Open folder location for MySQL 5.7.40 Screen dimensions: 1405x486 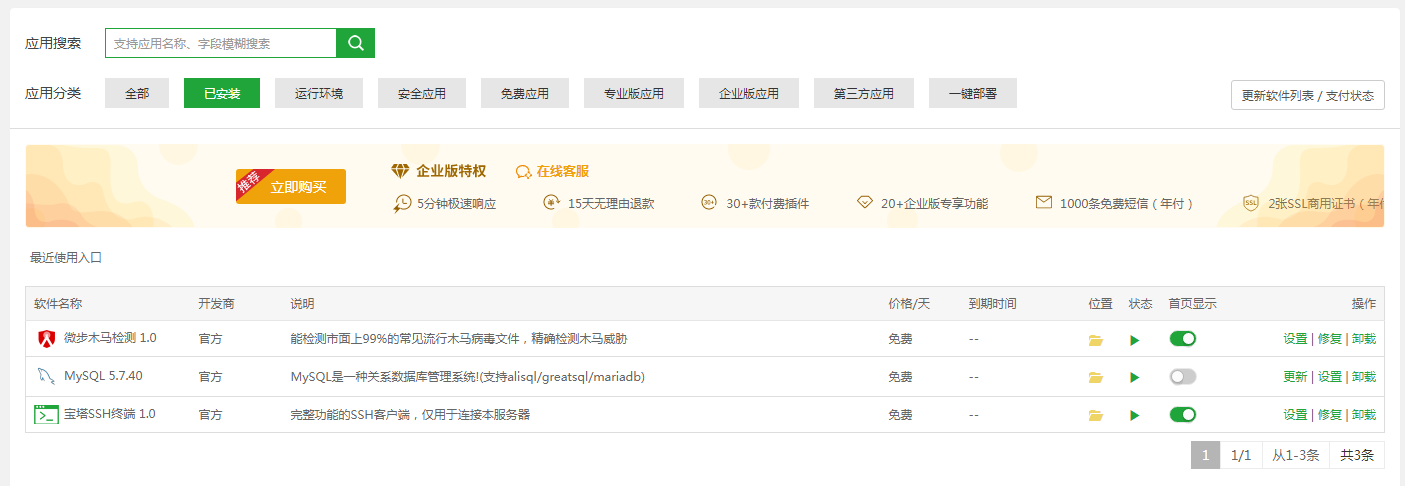pos(1096,378)
